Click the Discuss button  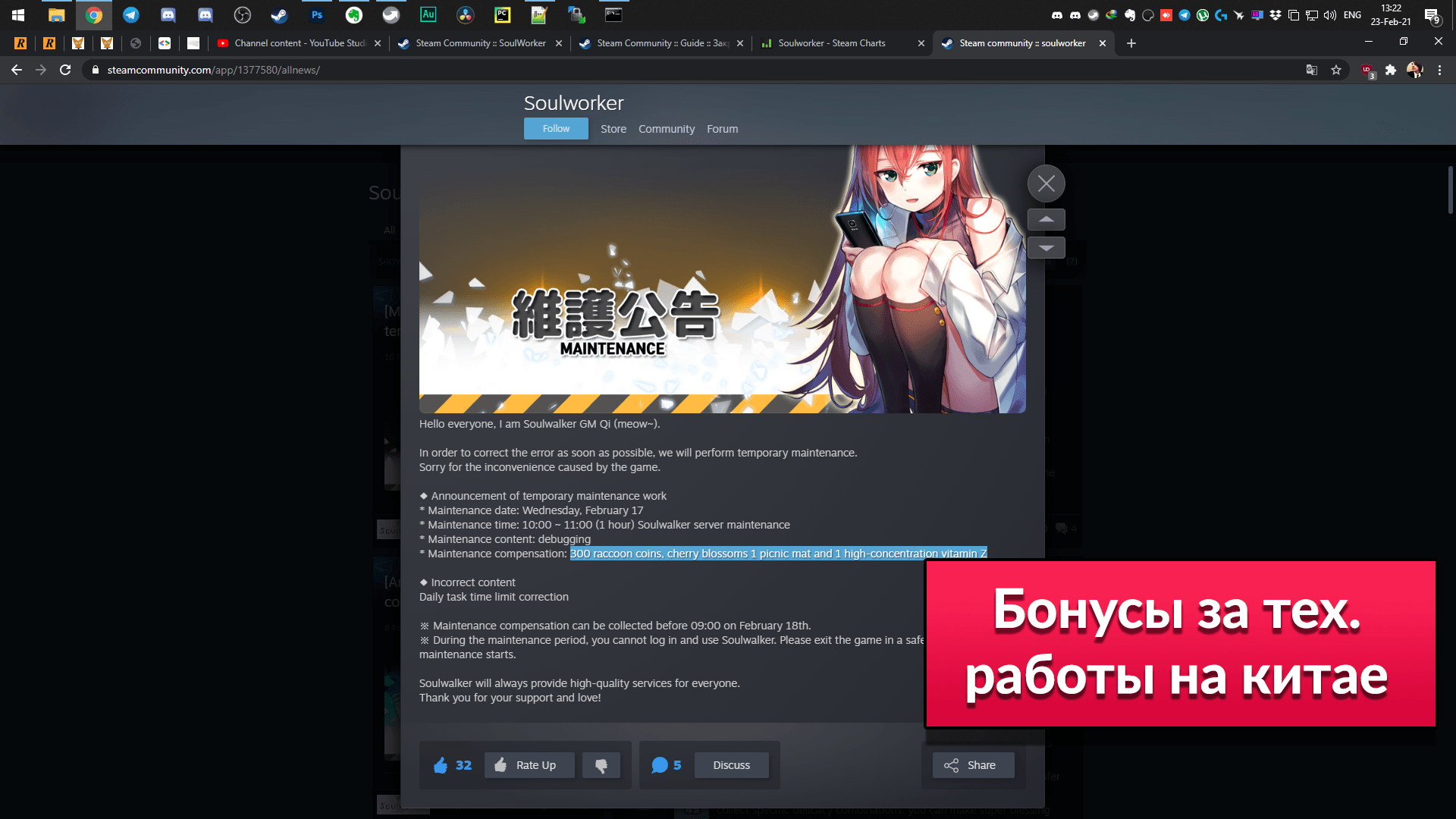[x=732, y=765]
